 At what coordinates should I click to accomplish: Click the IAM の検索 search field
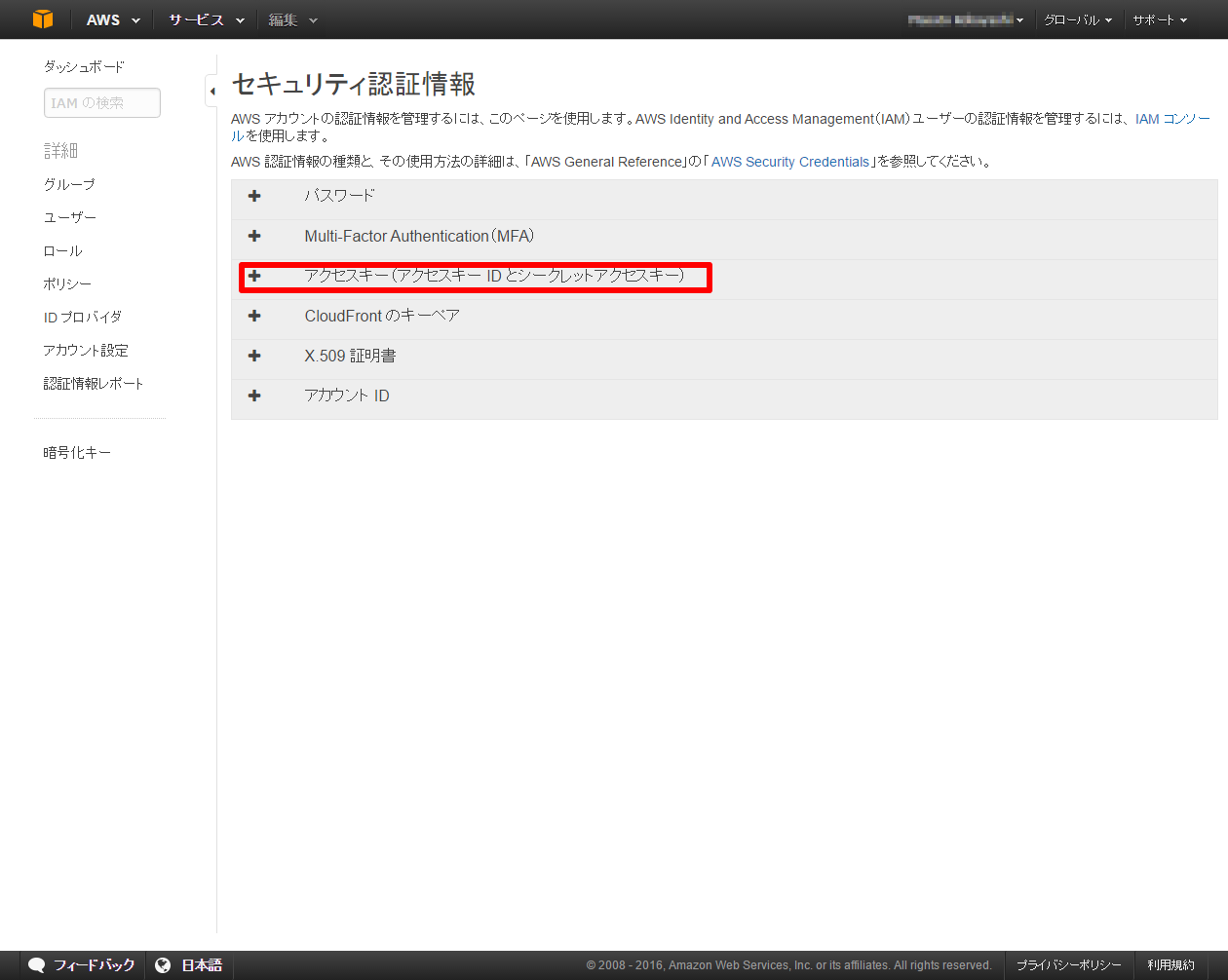pyautogui.click(x=102, y=103)
